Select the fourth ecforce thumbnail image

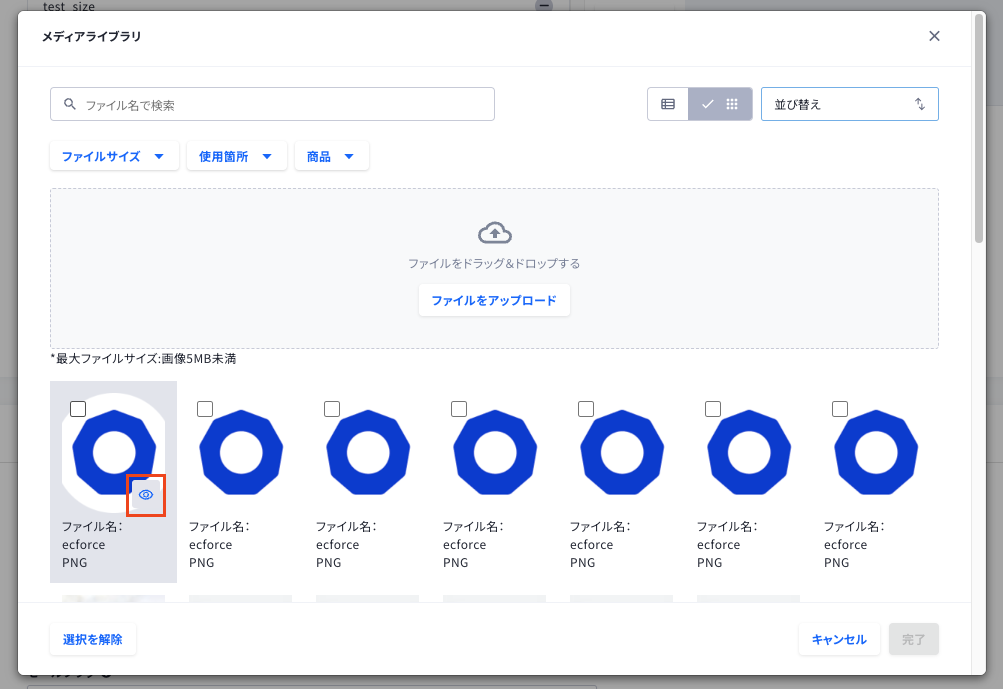coord(494,452)
